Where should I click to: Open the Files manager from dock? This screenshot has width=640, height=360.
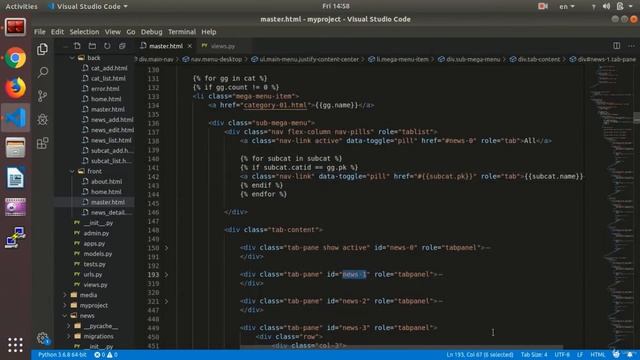click(16, 147)
